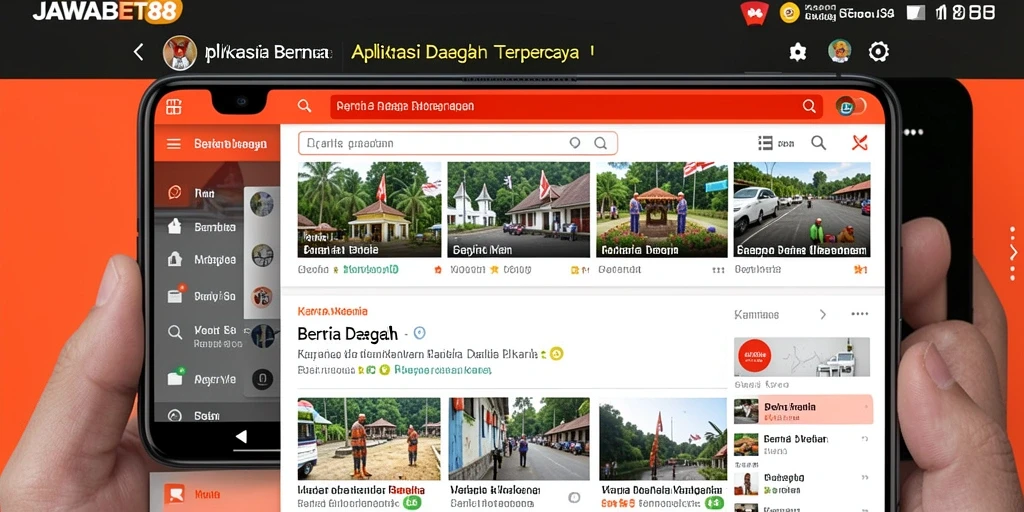Tap the magnifier inside the white search field
The image size is (1024, 512).
[600, 143]
